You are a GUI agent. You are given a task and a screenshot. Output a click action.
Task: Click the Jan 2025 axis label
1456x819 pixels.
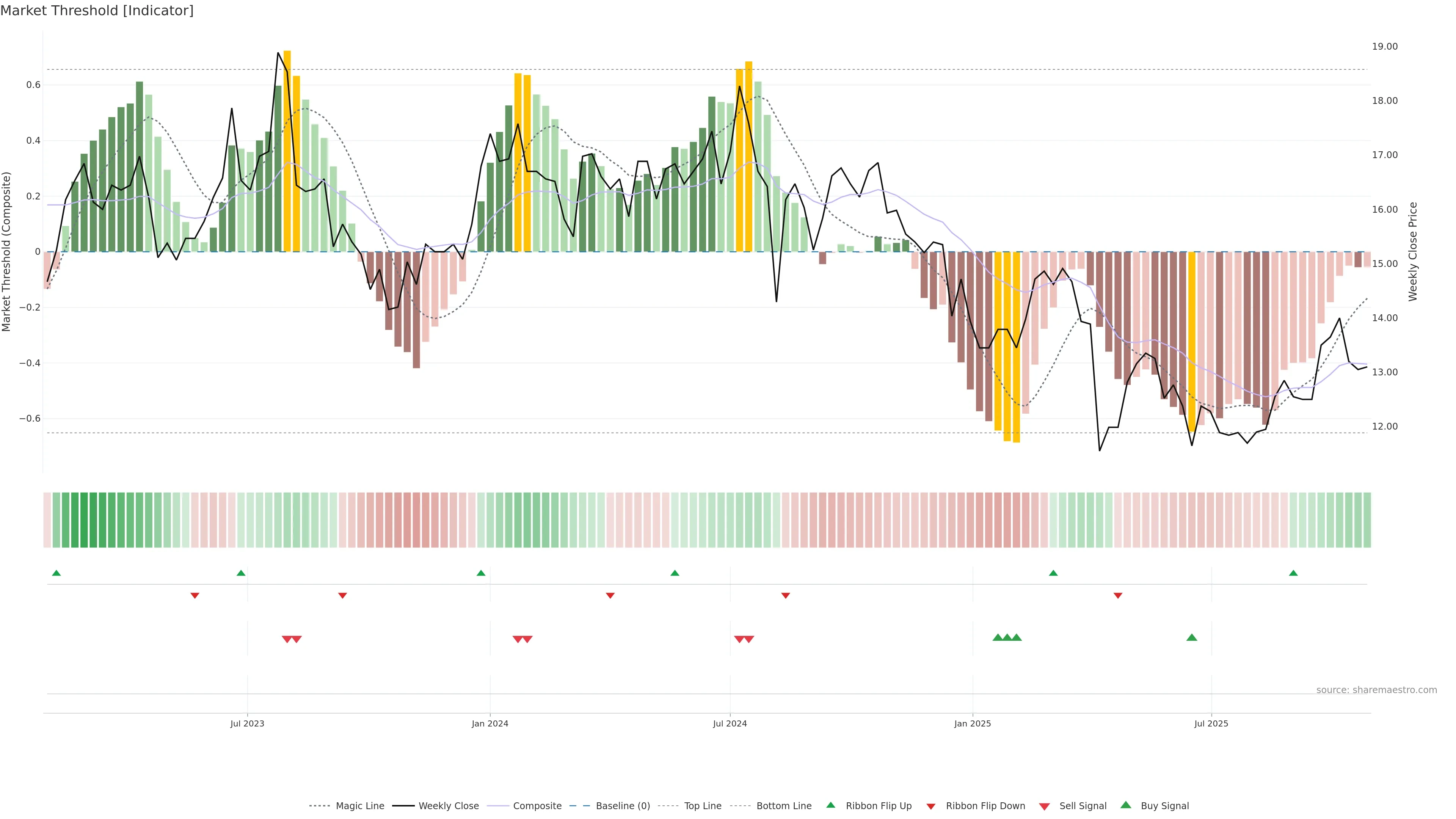[x=972, y=723]
